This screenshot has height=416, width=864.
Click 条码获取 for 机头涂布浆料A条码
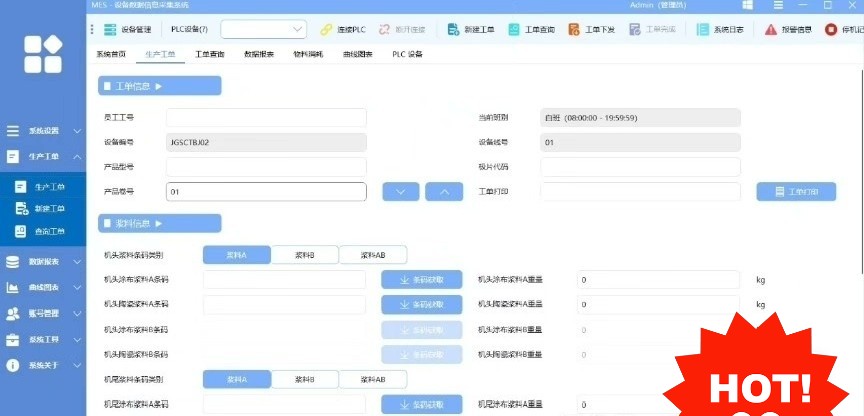422,280
